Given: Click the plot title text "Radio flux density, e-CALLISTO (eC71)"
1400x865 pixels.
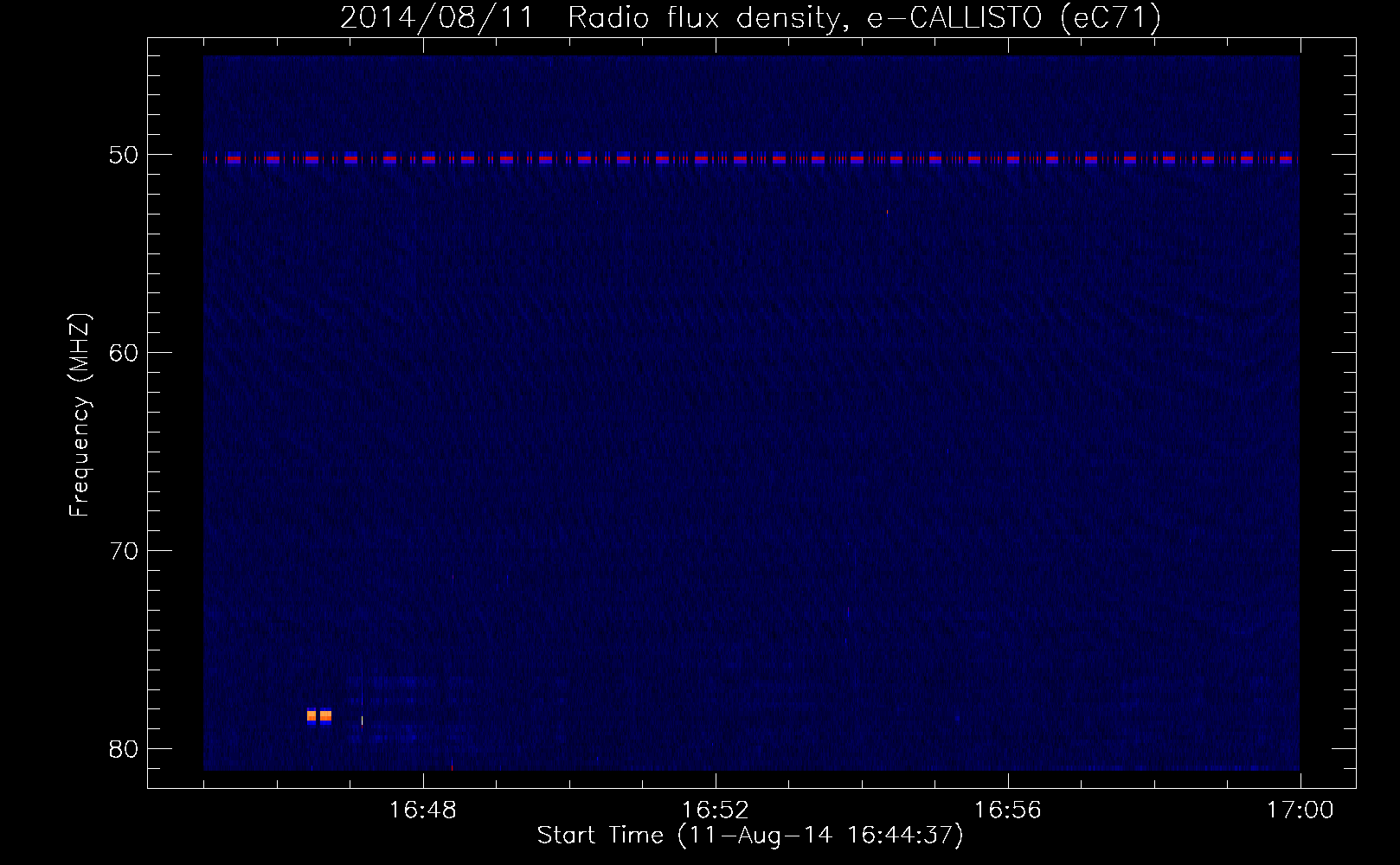Looking at the screenshot, I should click(864, 18).
